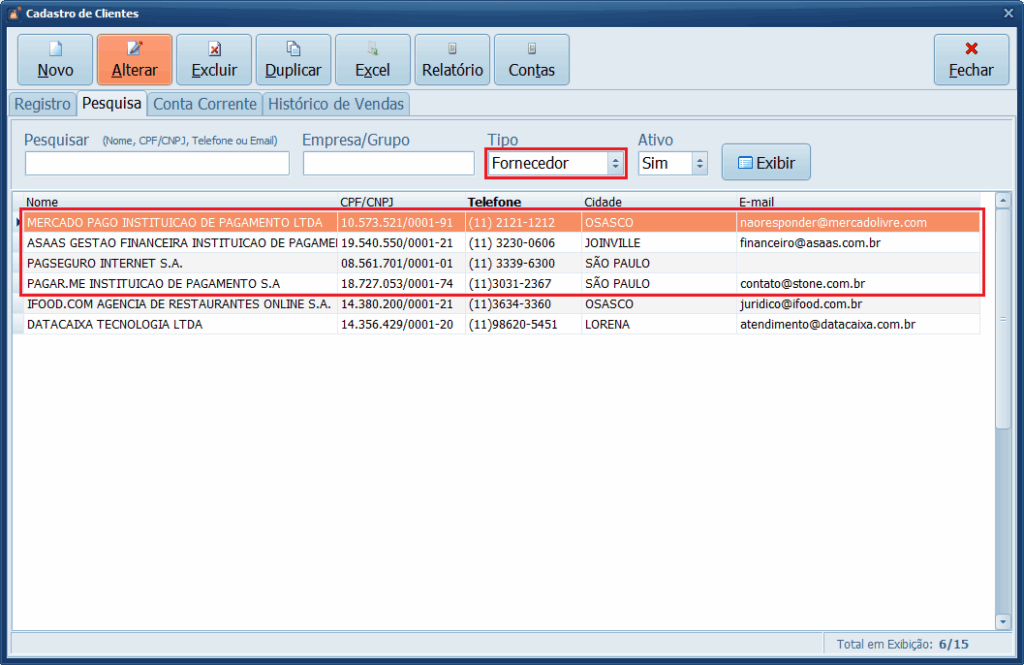Click the vertical scrollbar down arrow

click(1003, 622)
